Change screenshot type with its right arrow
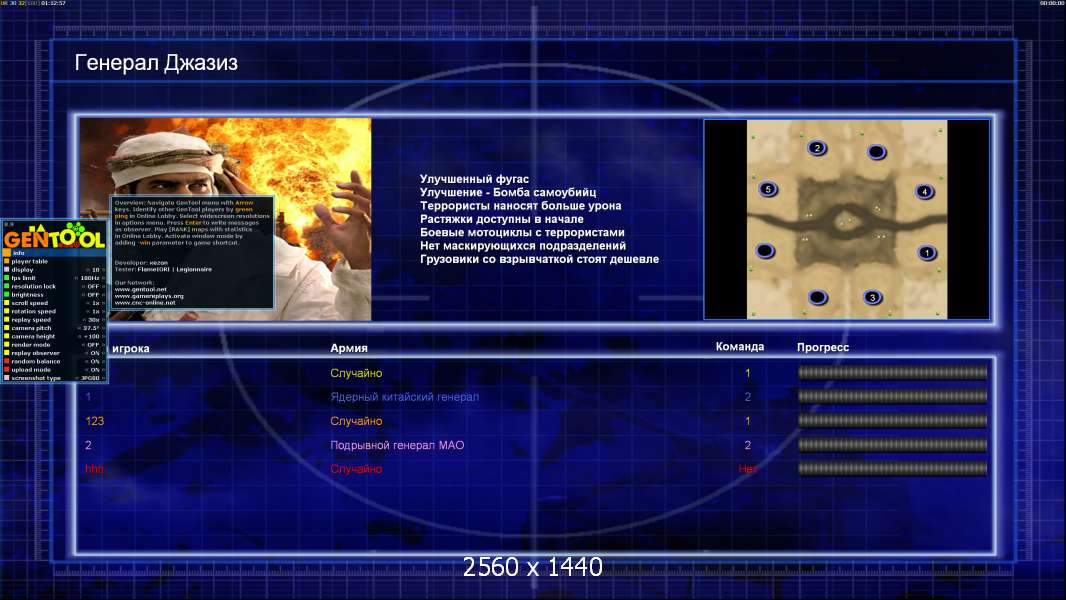 [103, 378]
